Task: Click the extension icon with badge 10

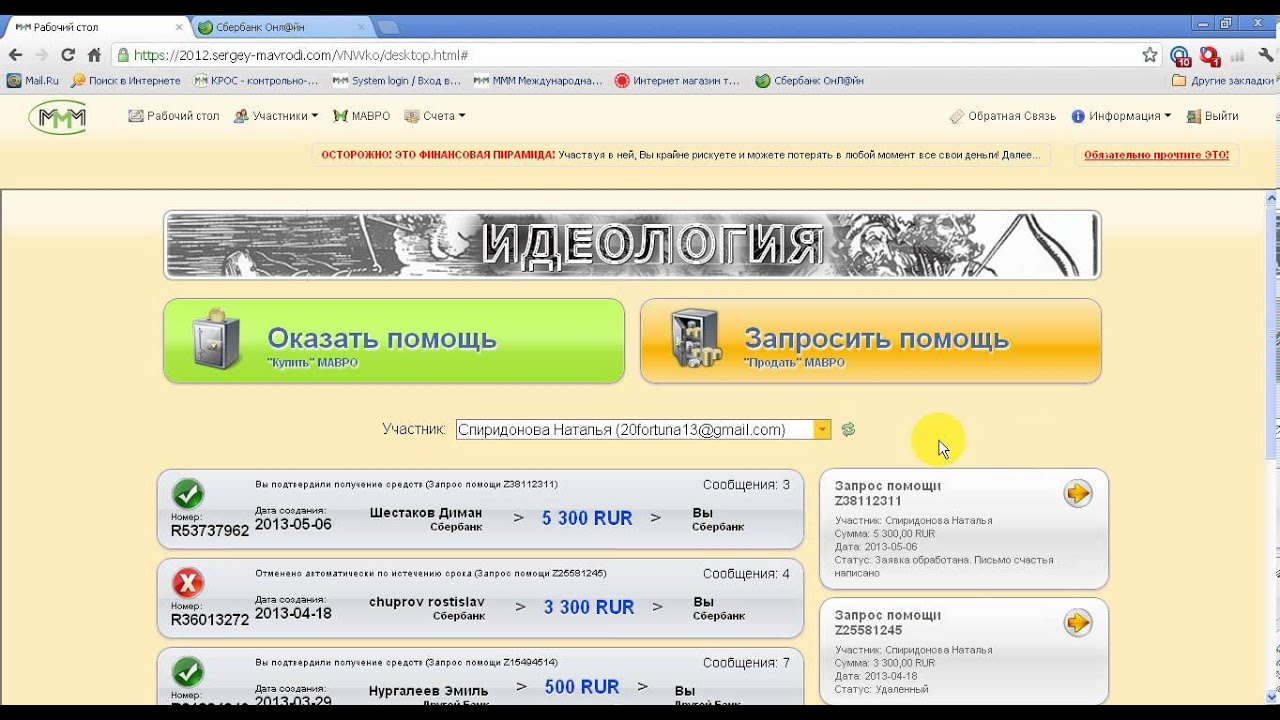Action: click(x=1181, y=56)
